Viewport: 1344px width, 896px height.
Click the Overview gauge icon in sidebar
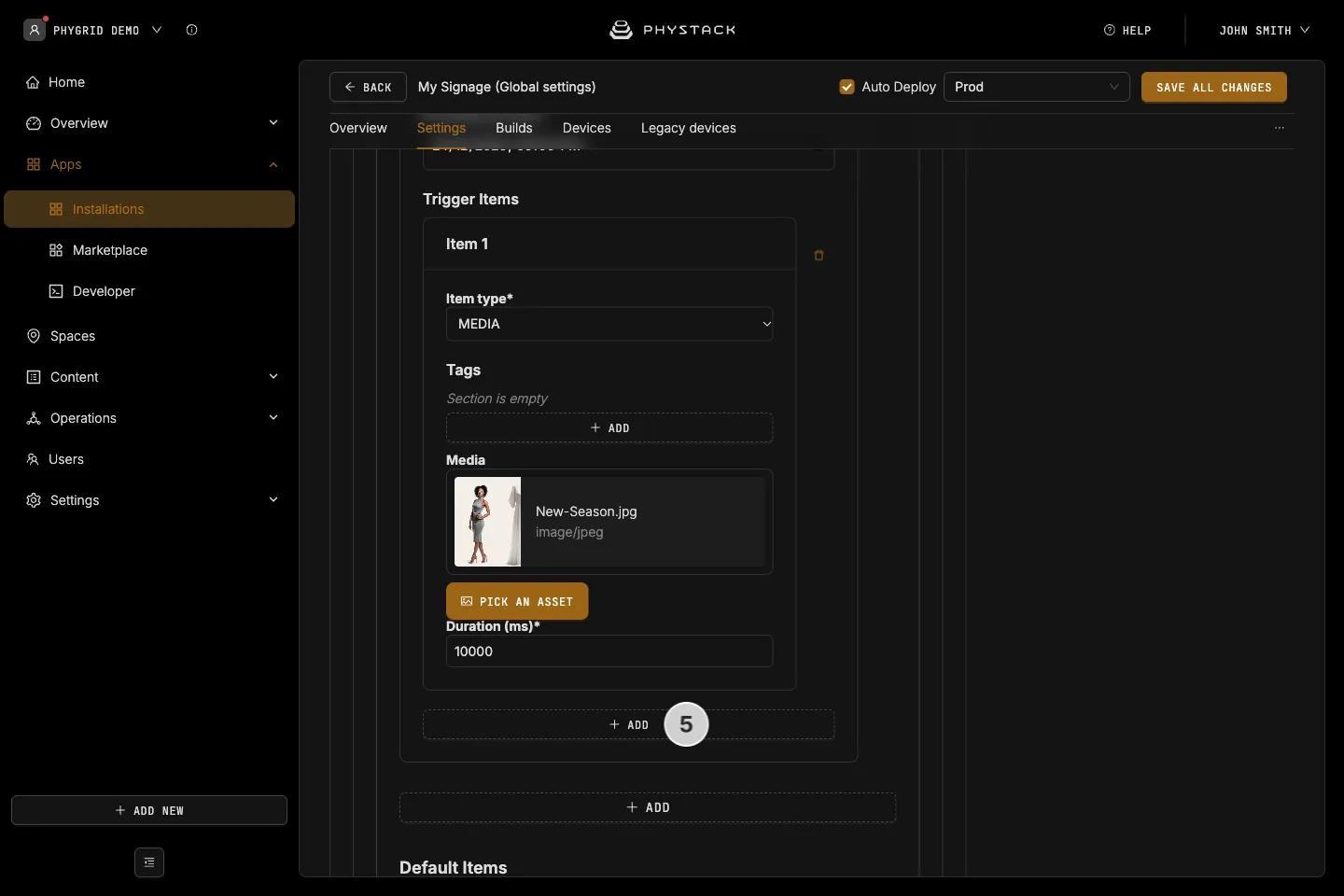pos(34,123)
